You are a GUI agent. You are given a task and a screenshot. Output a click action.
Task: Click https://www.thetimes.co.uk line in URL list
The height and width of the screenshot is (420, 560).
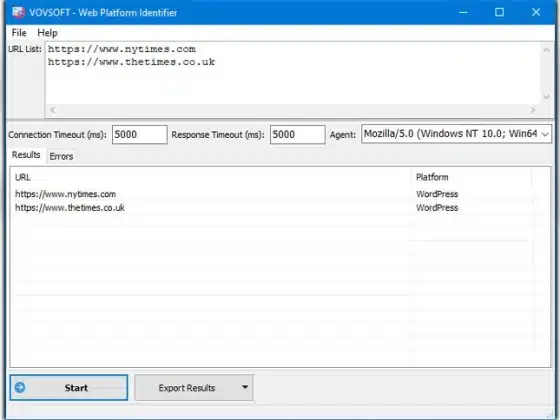click(131, 62)
